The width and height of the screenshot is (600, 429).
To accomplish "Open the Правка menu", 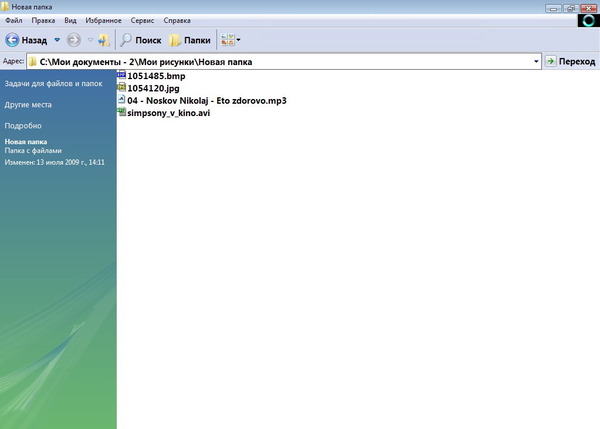I will [43, 21].
